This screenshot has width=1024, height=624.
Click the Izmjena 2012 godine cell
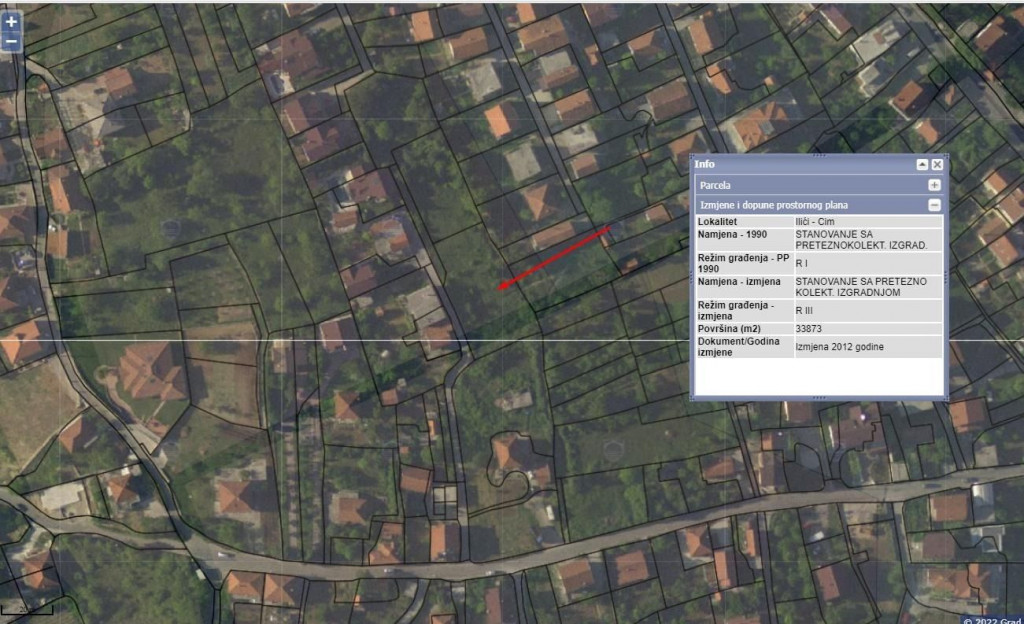(839, 346)
